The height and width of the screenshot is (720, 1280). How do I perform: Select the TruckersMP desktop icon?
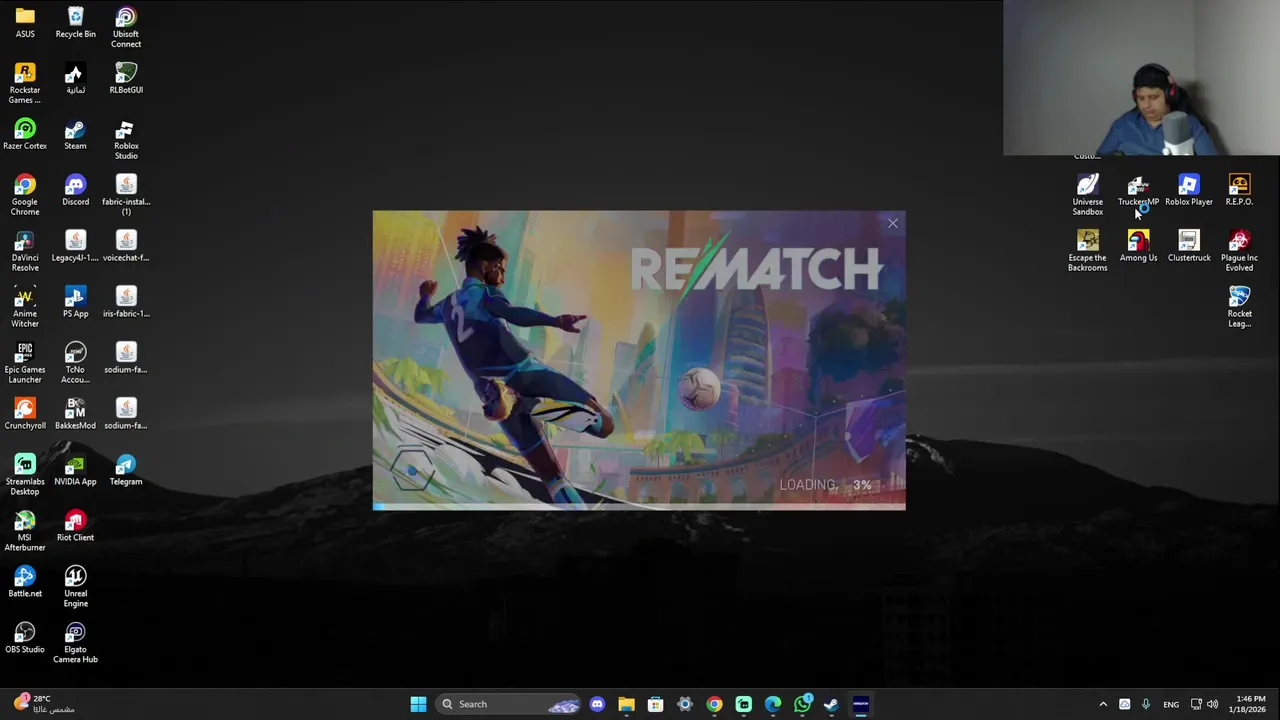(1138, 190)
